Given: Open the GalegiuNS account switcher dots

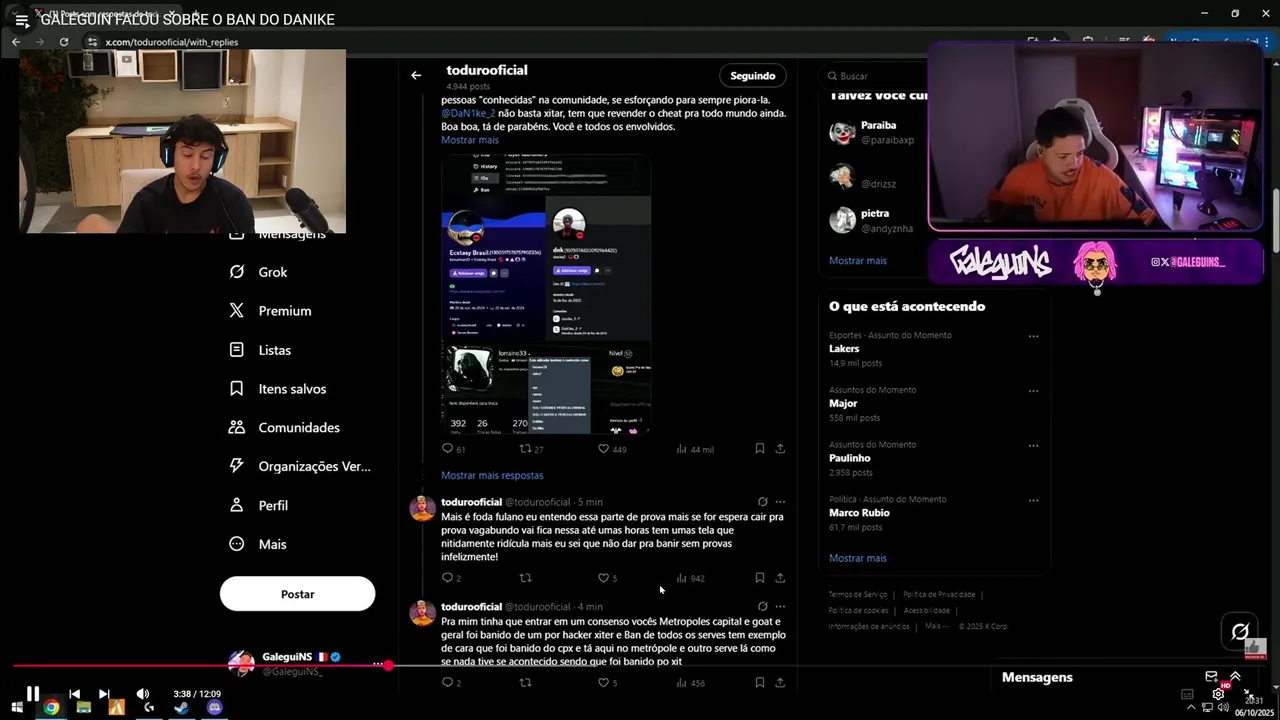Looking at the screenshot, I should pyautogui.click(x=378, y=664).
